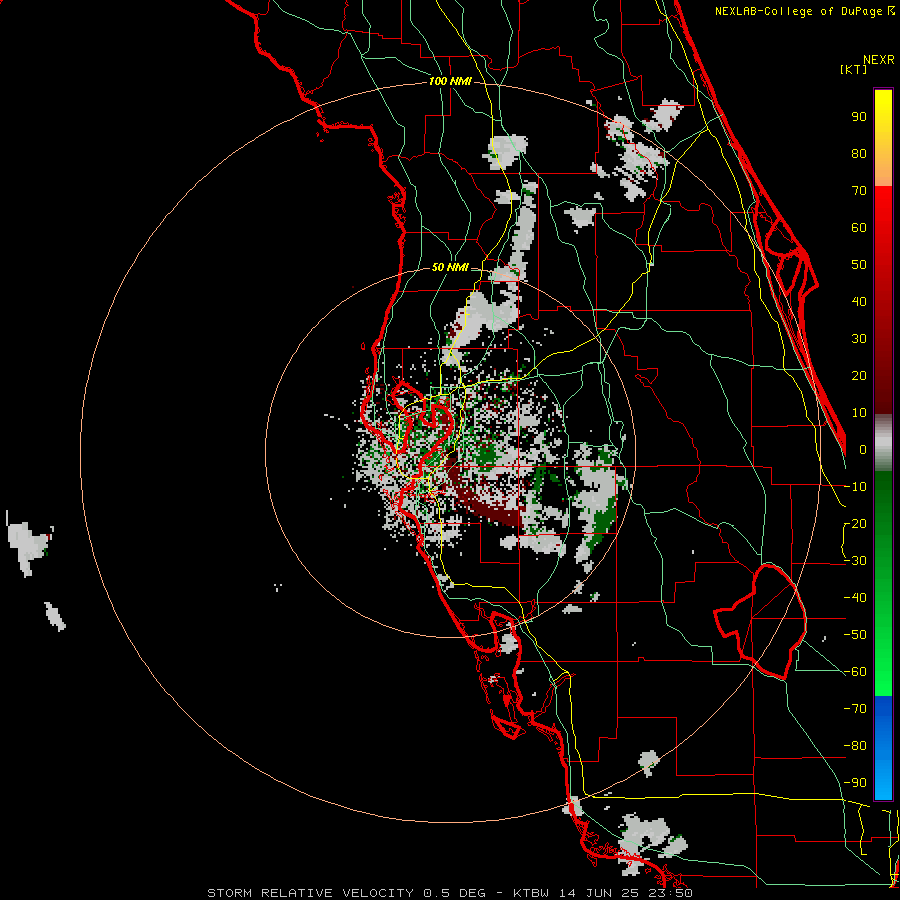The width and height of the screenshot is (900, 900).
Task: Click the positive 80 scale value
Action: click(x=859, y=153)
